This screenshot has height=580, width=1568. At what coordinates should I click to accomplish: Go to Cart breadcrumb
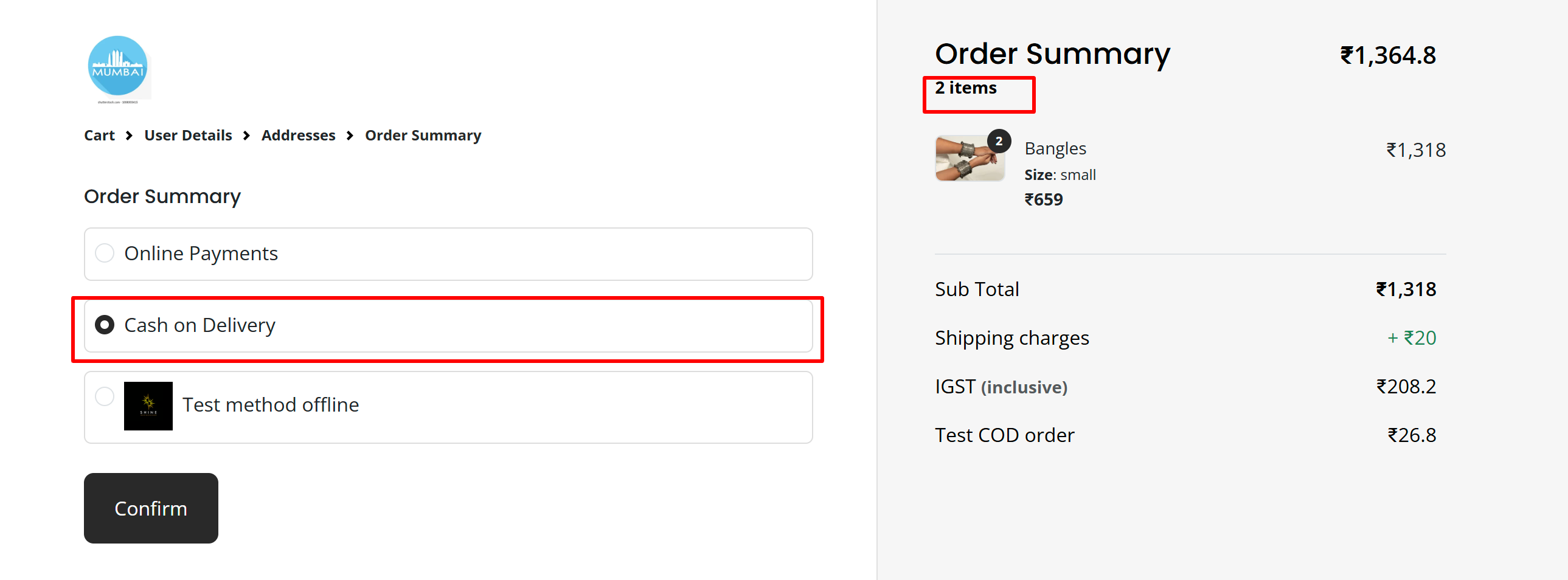pyautogui.click(x=99, y=136)
